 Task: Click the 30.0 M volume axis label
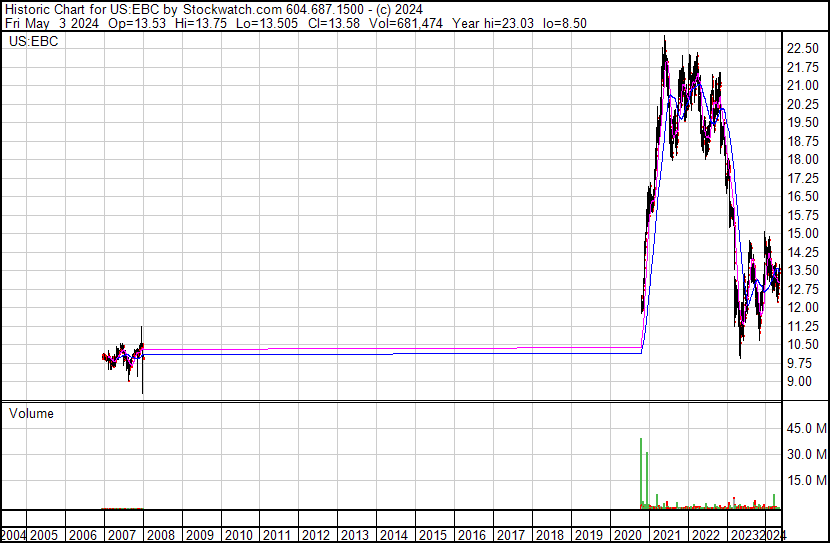coord(806,454)
